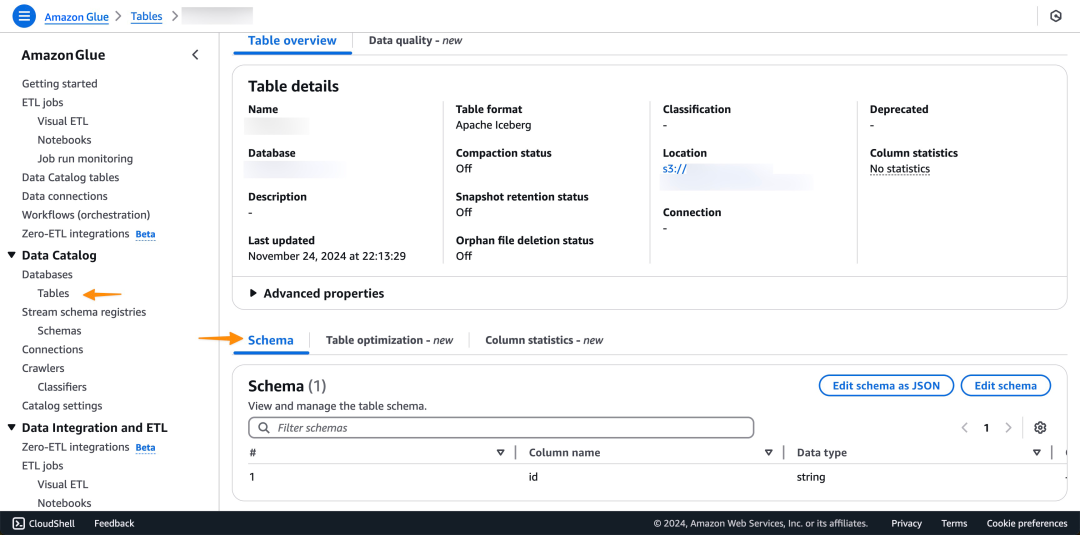Open Classifiers in sidebar
This screenshot has width=1080, height=535.
click(x=62, y=387)
